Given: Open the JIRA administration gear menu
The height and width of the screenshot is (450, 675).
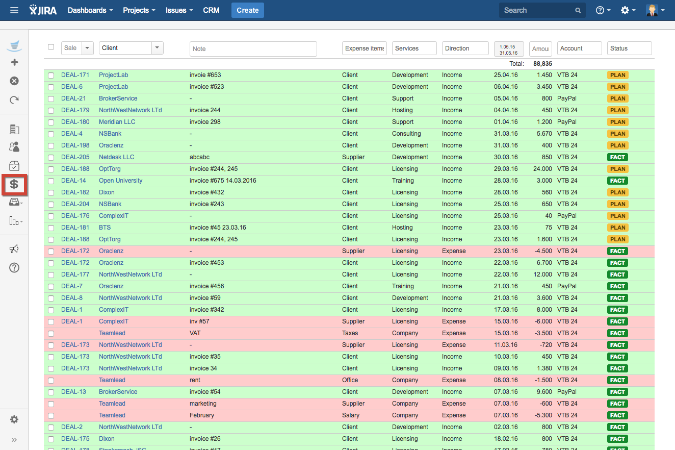Looking at the screenshot, I should coord(628,10).
